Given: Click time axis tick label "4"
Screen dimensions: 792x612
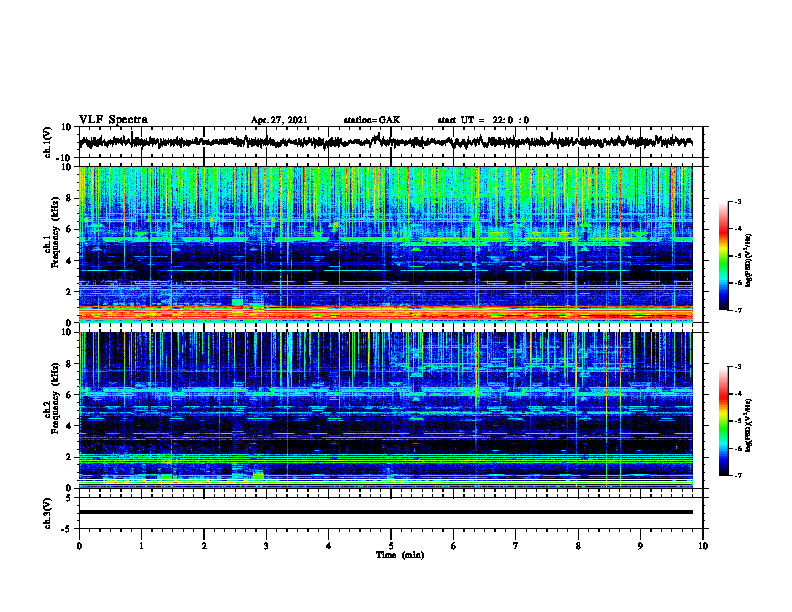Looking at the screenshot, I should point(329,546).
